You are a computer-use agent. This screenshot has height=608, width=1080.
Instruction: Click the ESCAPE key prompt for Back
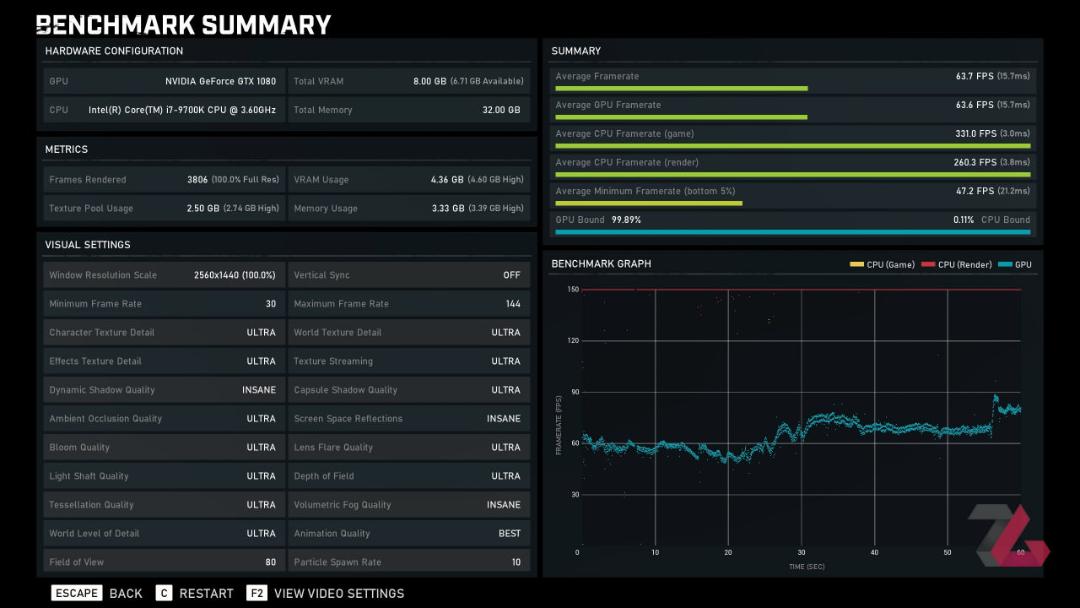(x=76, y=593)
